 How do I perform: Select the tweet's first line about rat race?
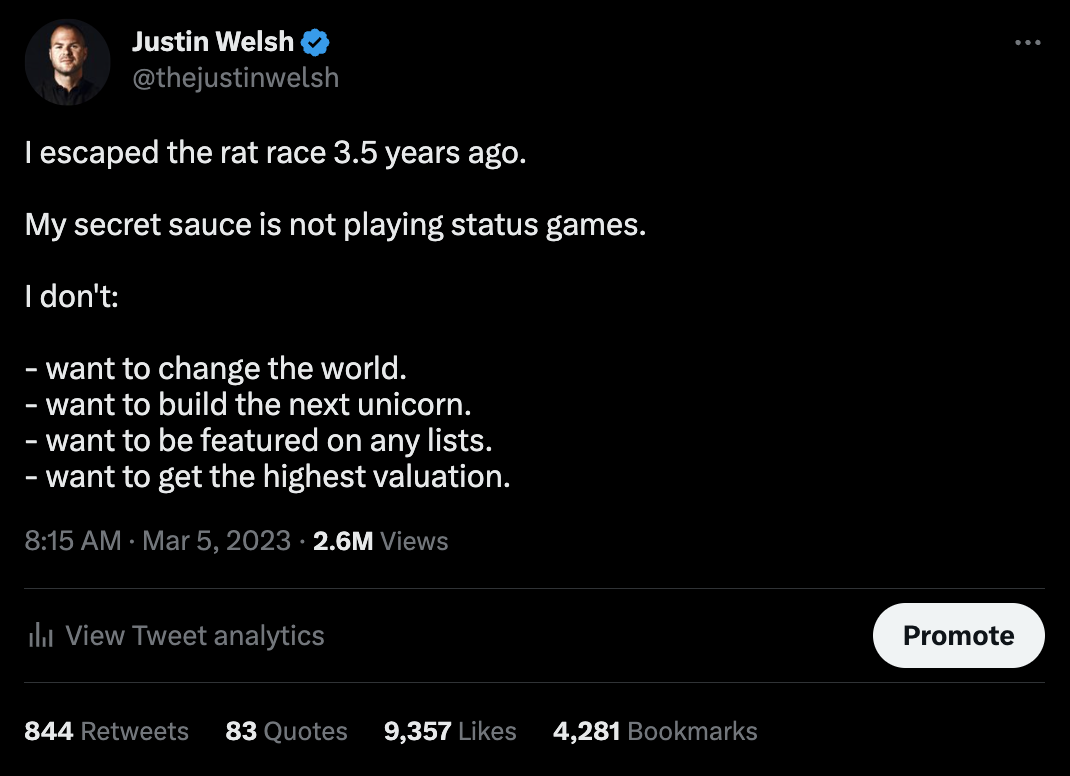click(x=276, y=152)
